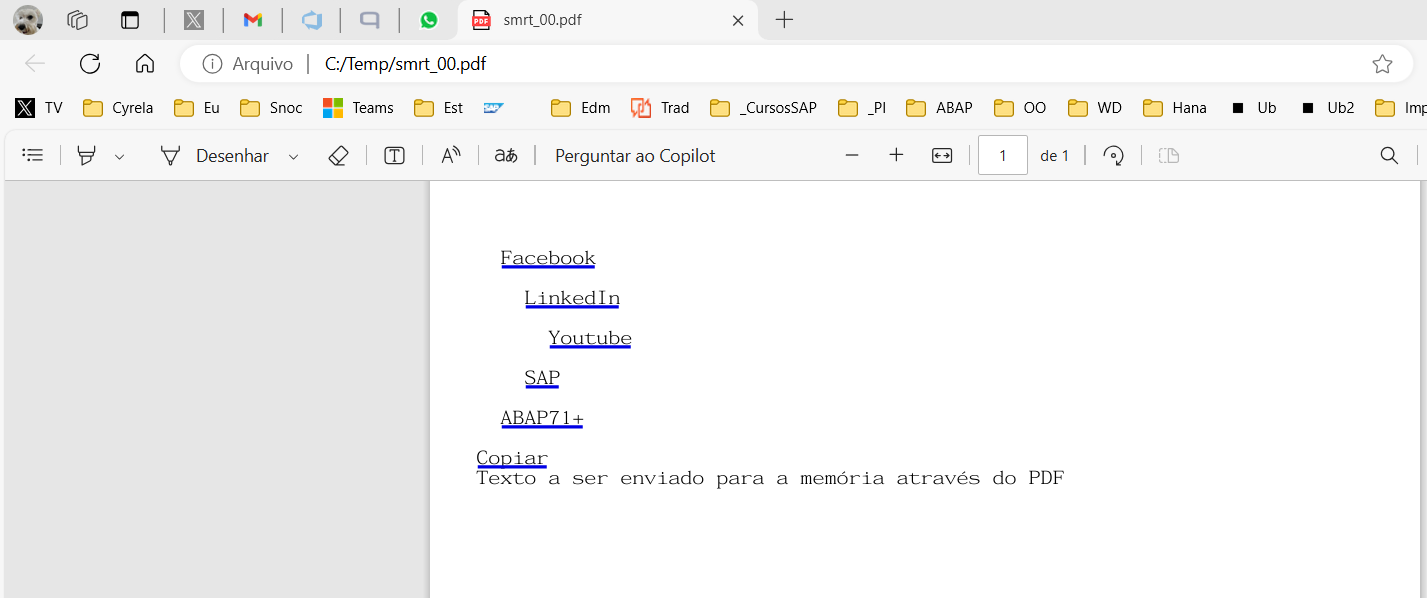Close the smrt_00.pdf tab
Viewport: 1427px width, 598px height.
point(738,20)
